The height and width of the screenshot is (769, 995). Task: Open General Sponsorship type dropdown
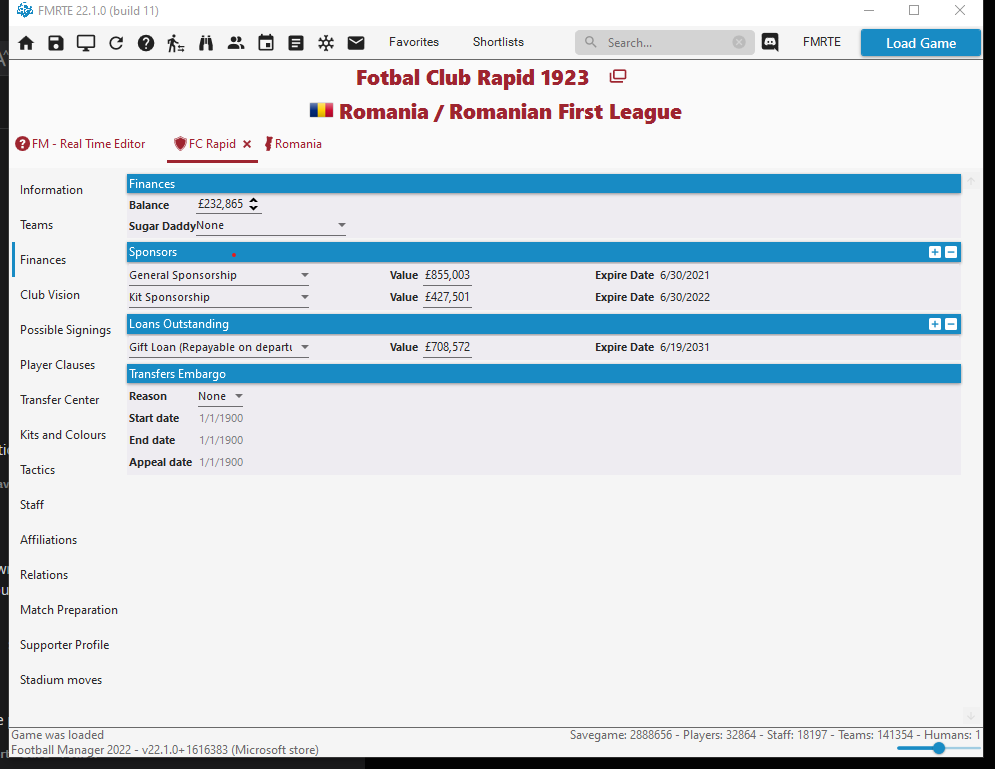click(x=219, y=275)
